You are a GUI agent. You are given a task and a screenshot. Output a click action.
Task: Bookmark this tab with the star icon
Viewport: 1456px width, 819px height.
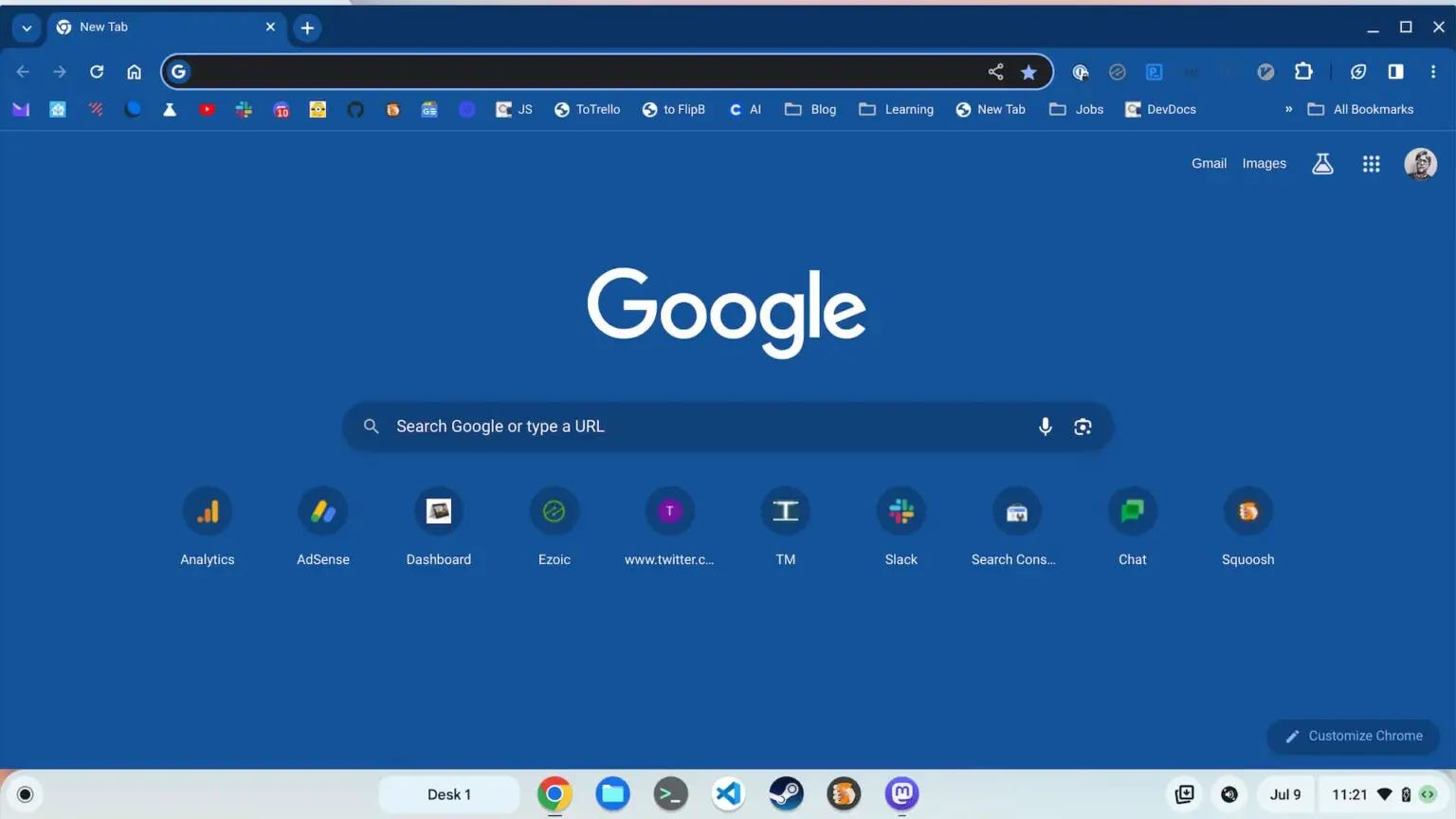[1028, 72]
